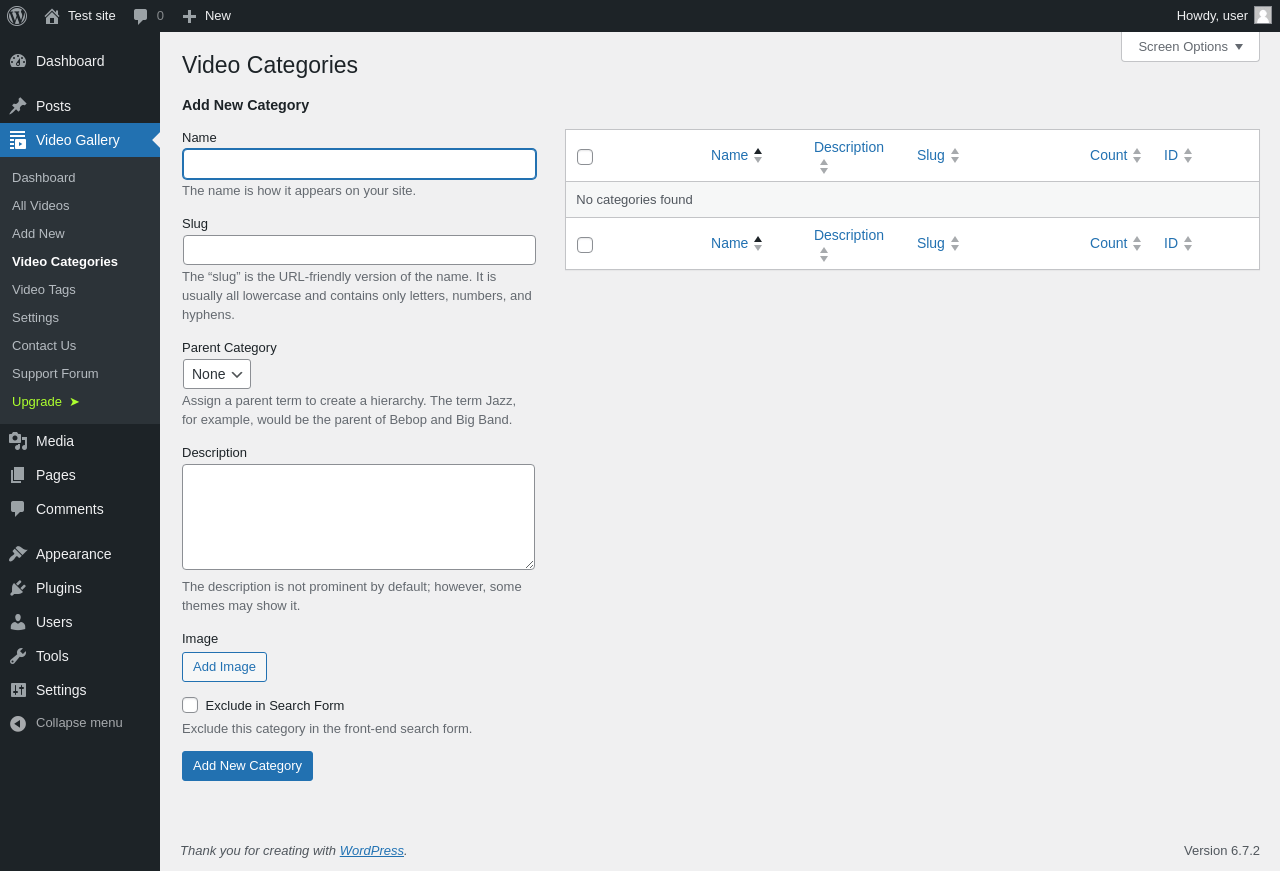This screenshot has width=1280, height=871.
Task: Click the WordPress logo icon
Action: [x=17, y=16]
